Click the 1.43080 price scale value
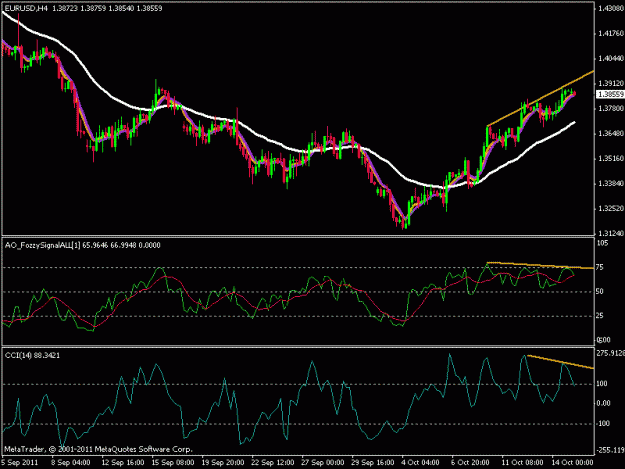This screenshot has height=469, width=625. pyautogui.click(x=611, y=8)
